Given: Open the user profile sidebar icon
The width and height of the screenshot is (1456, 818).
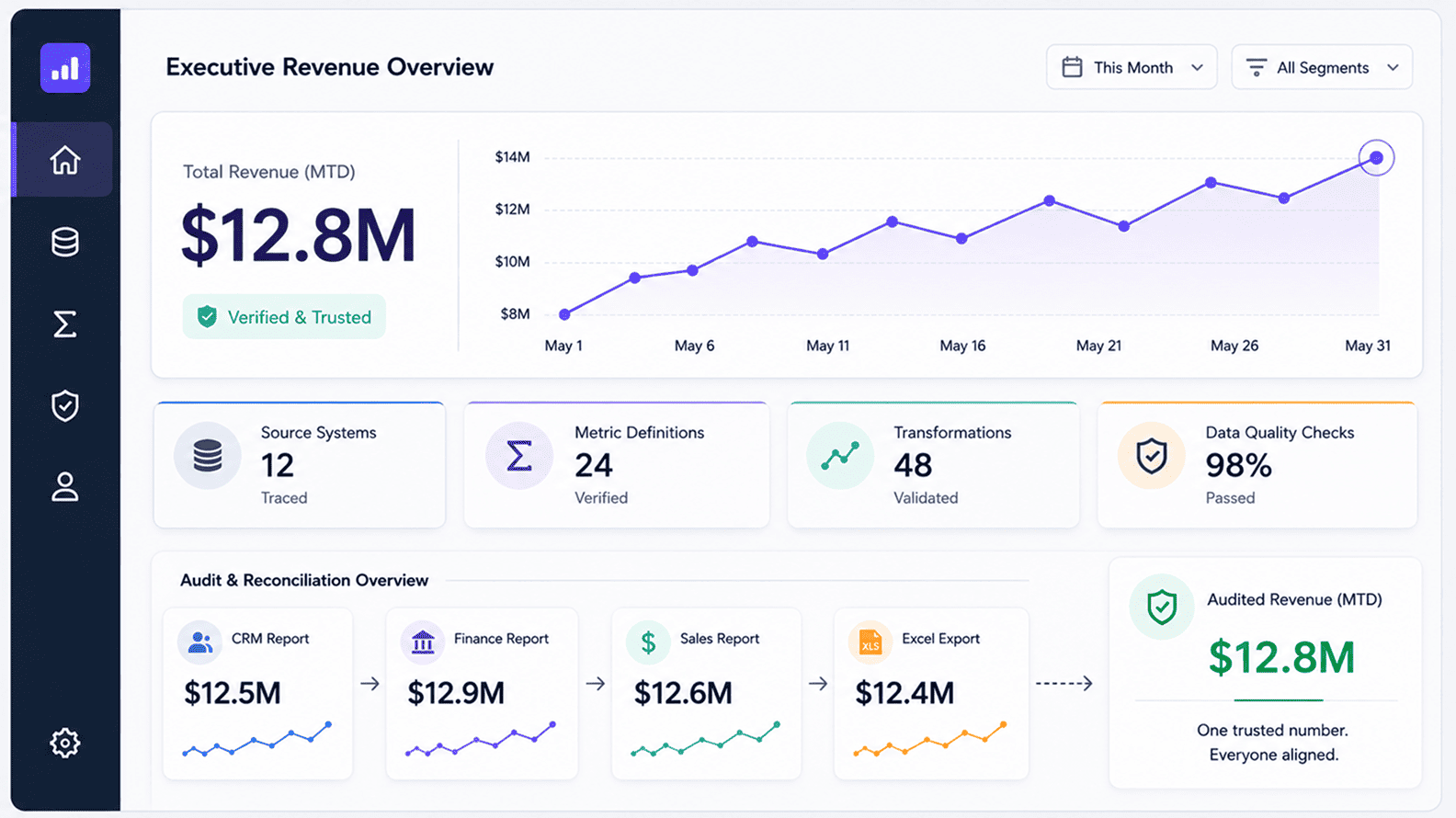Looking at the screenshot, I should (x=65, y=487).
